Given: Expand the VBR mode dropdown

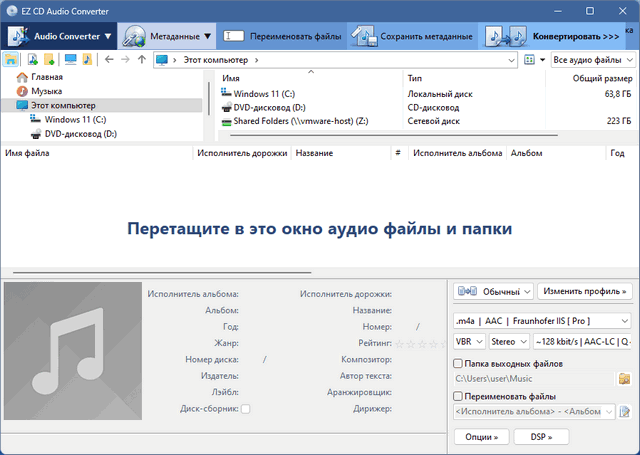Looking at the screenshot, I should (468, 342).
